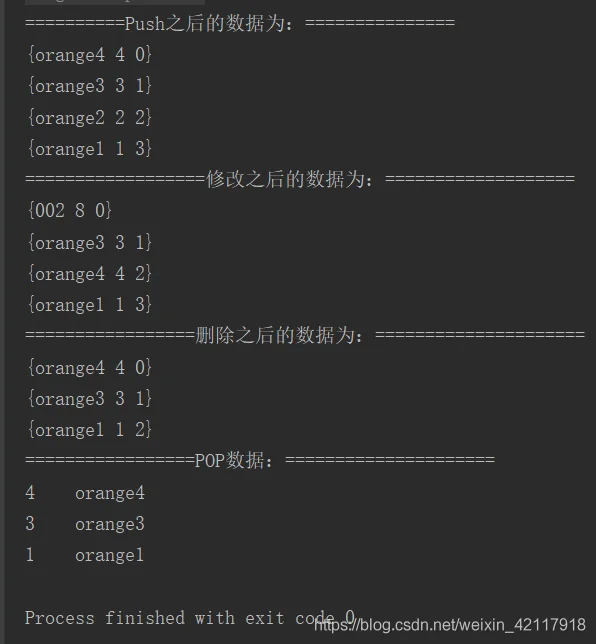Click 'Process finished with exit code 0' text
596x644 pixels.
click(x=190, y=618)
